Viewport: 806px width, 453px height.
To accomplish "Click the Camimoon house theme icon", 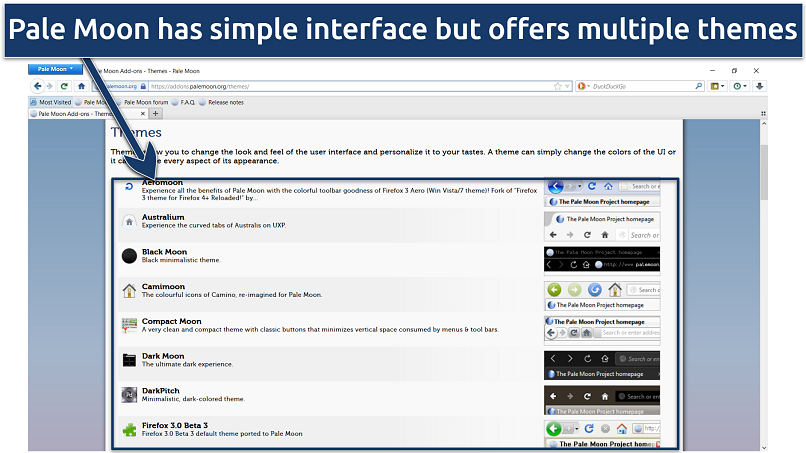I will (x=129, y=291).
